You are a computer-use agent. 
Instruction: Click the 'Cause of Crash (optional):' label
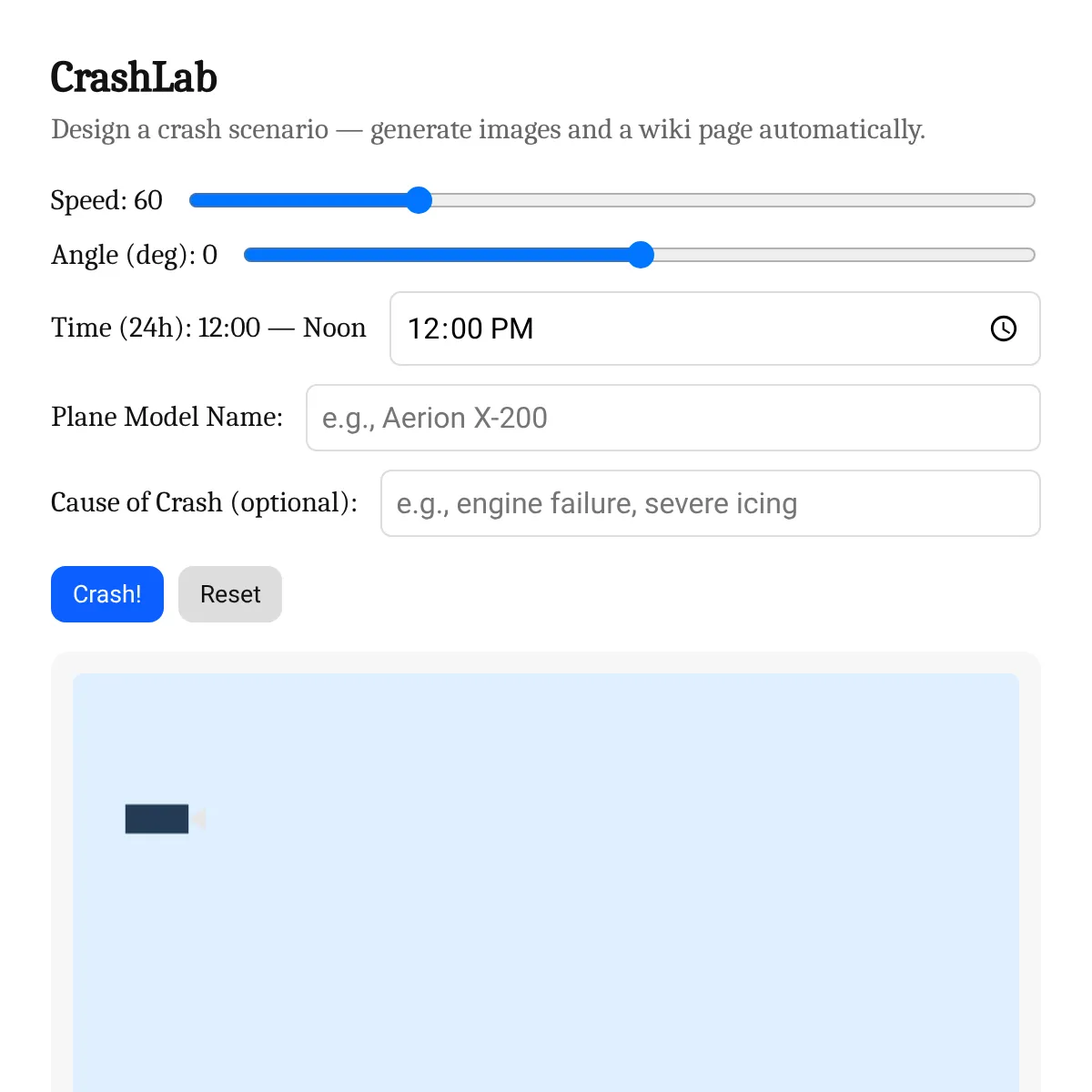click(x=204, y=502)
